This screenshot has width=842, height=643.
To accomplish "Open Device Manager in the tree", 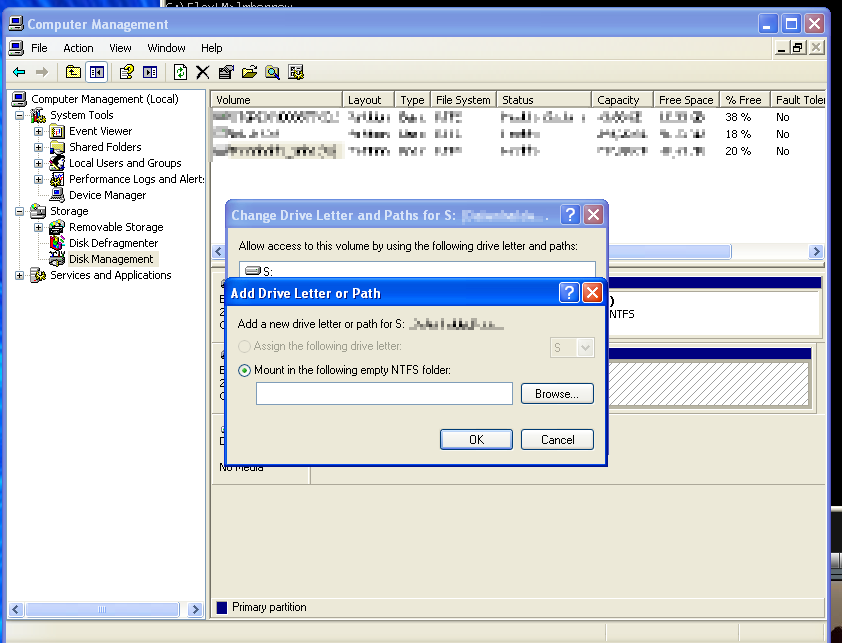I will 107,195.
